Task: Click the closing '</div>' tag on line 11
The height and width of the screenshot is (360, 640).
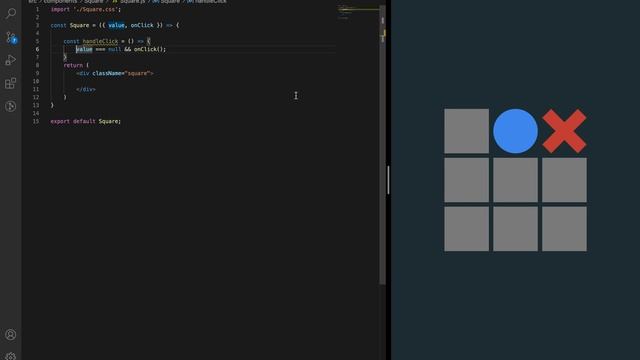Action: pos(86,89)
